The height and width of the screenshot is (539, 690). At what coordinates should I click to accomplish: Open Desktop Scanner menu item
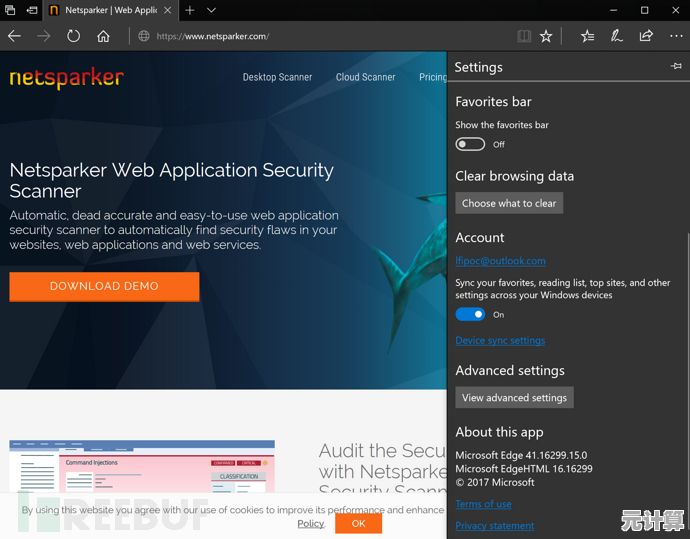pos(277,77)
